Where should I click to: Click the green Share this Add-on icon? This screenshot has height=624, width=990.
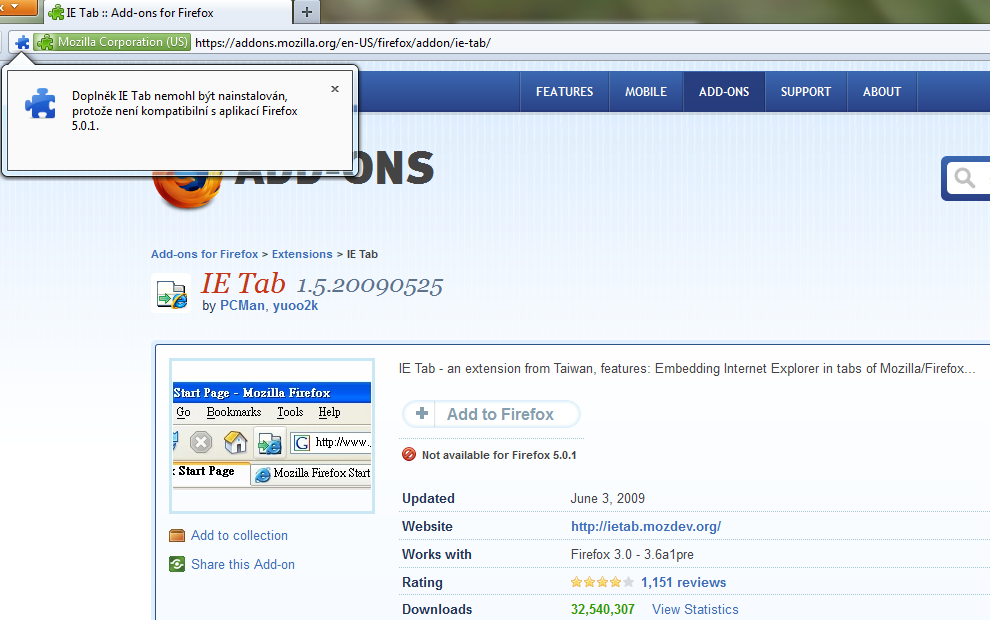177,564
